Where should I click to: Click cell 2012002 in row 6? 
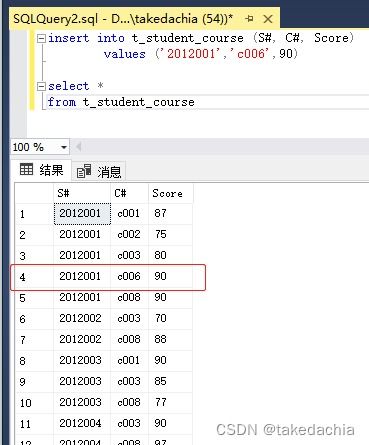(x=82, y=319)
